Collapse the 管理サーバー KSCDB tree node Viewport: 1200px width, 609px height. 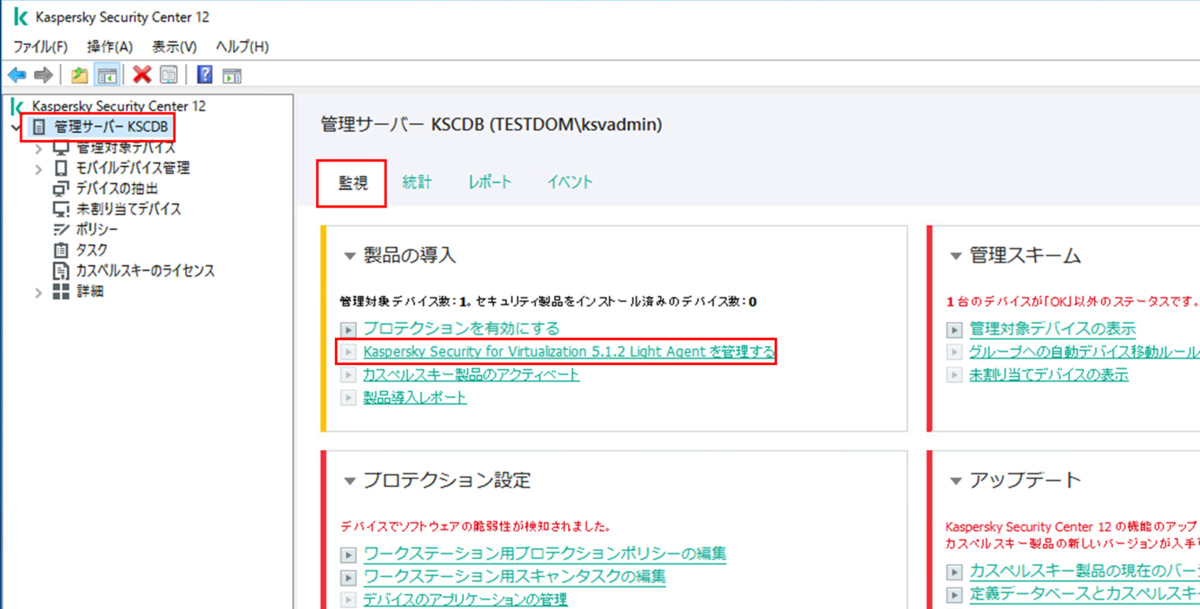(14, 128)
